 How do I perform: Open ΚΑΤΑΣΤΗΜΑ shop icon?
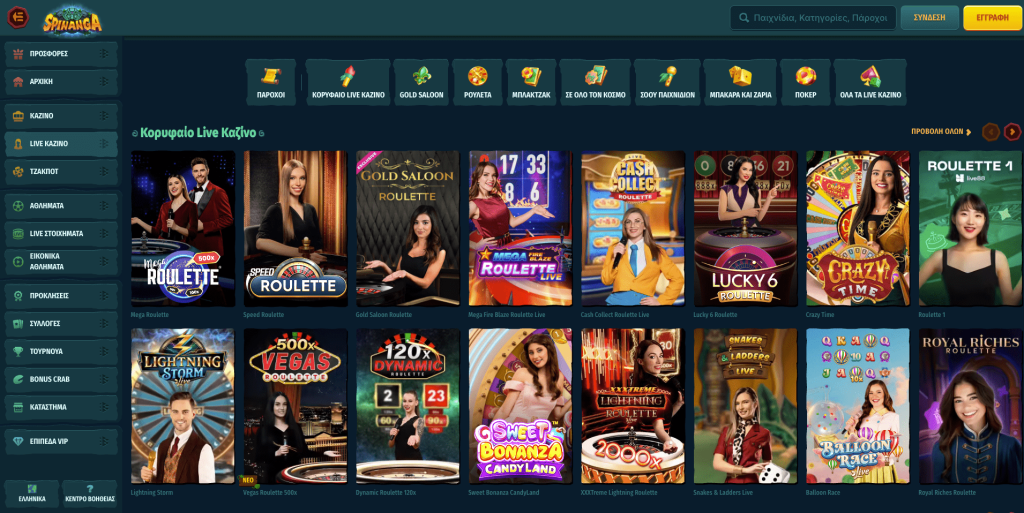tap(18, 407)
